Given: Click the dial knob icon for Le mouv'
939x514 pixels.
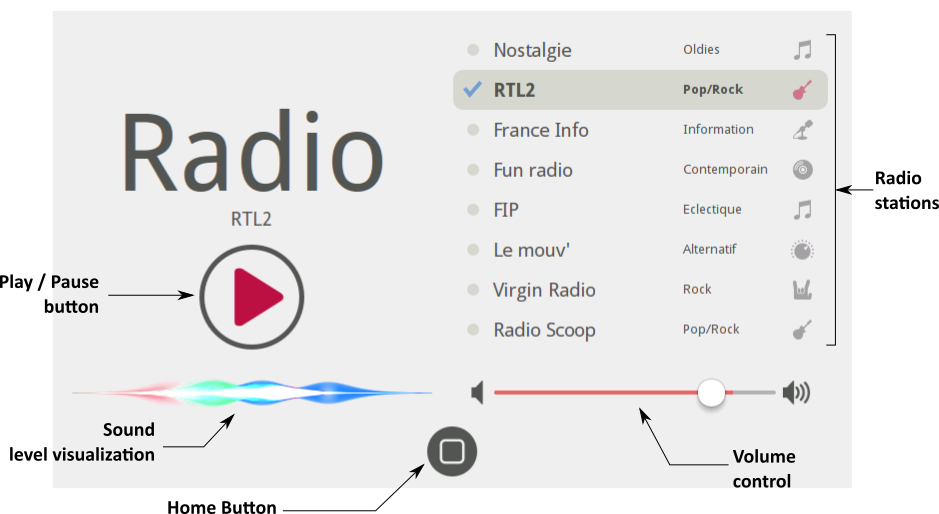Looking at the screenshot, I should 802,250.
